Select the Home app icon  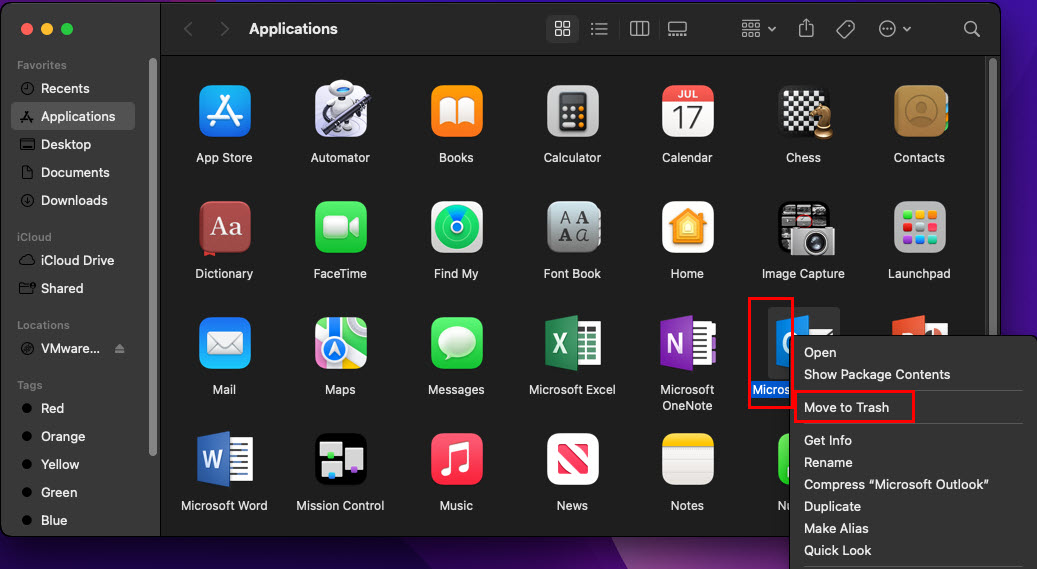pos(687,227)
